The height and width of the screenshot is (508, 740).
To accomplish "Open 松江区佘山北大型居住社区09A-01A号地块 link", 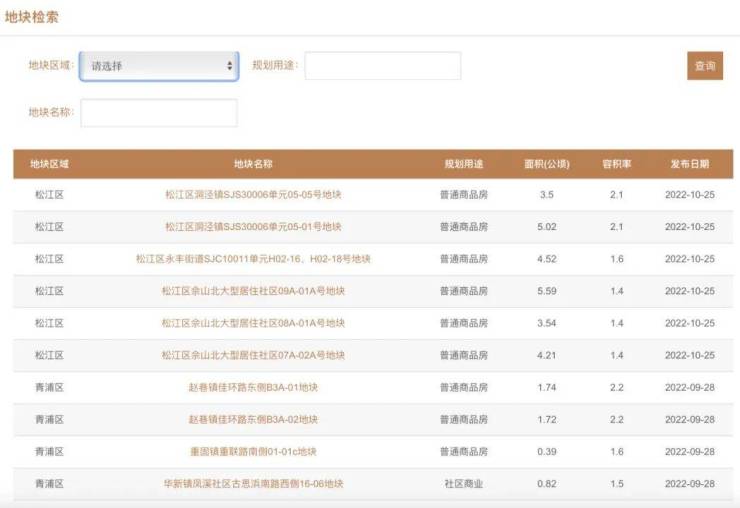I will point(253,291).
